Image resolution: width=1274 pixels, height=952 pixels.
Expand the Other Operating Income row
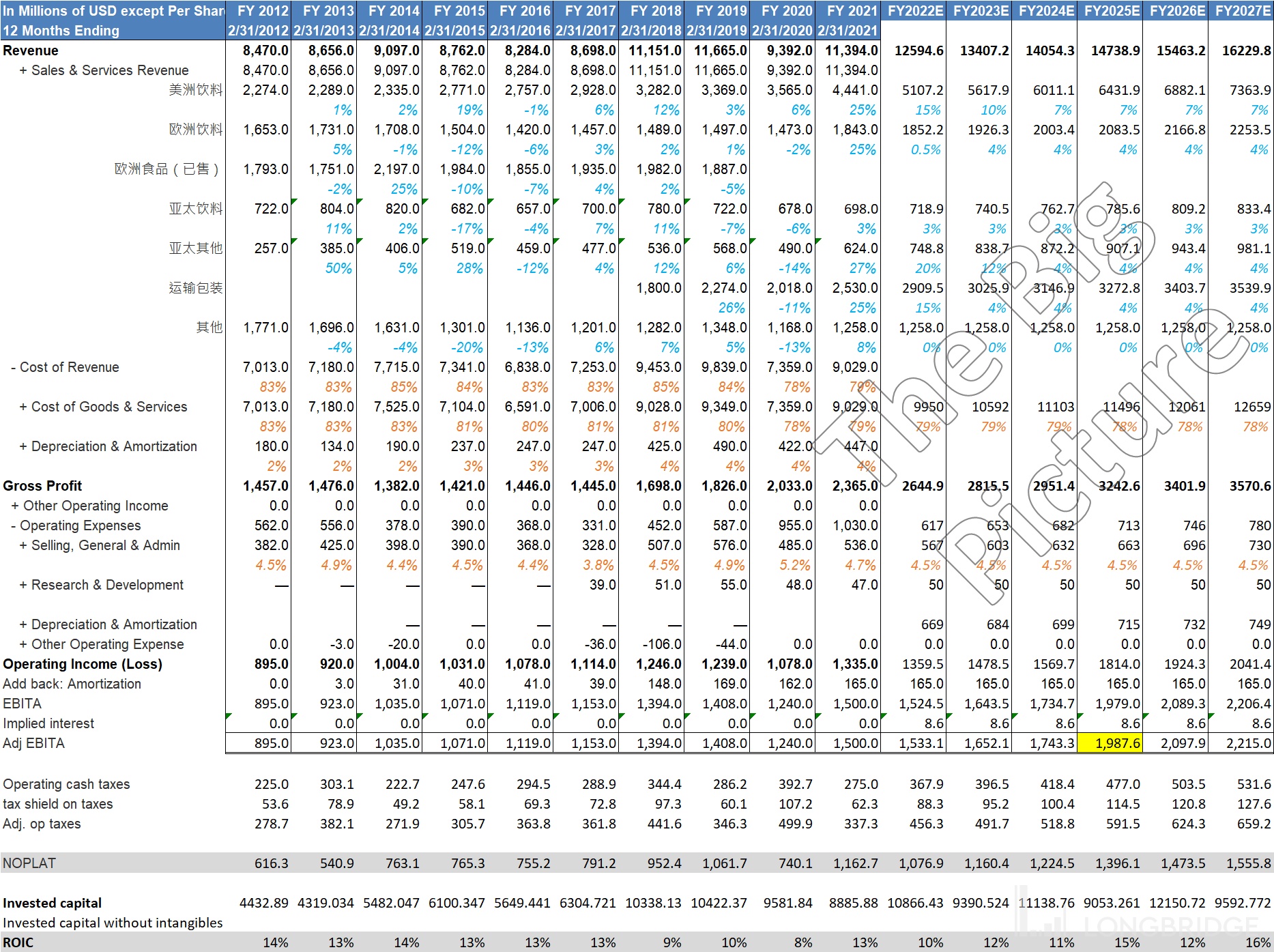click(x=15, y=506)
